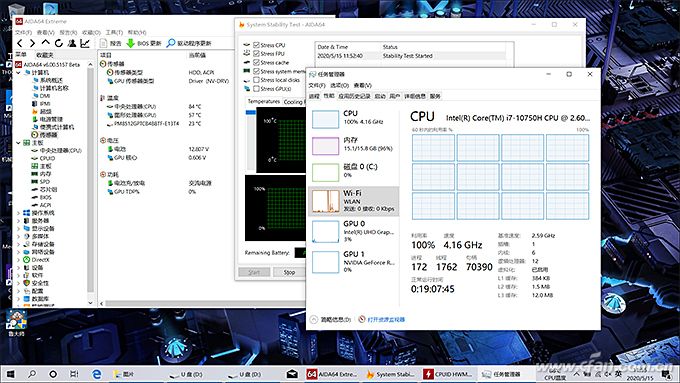
Task: Open the Resource Monitor link
Action: tap(386, 320)
